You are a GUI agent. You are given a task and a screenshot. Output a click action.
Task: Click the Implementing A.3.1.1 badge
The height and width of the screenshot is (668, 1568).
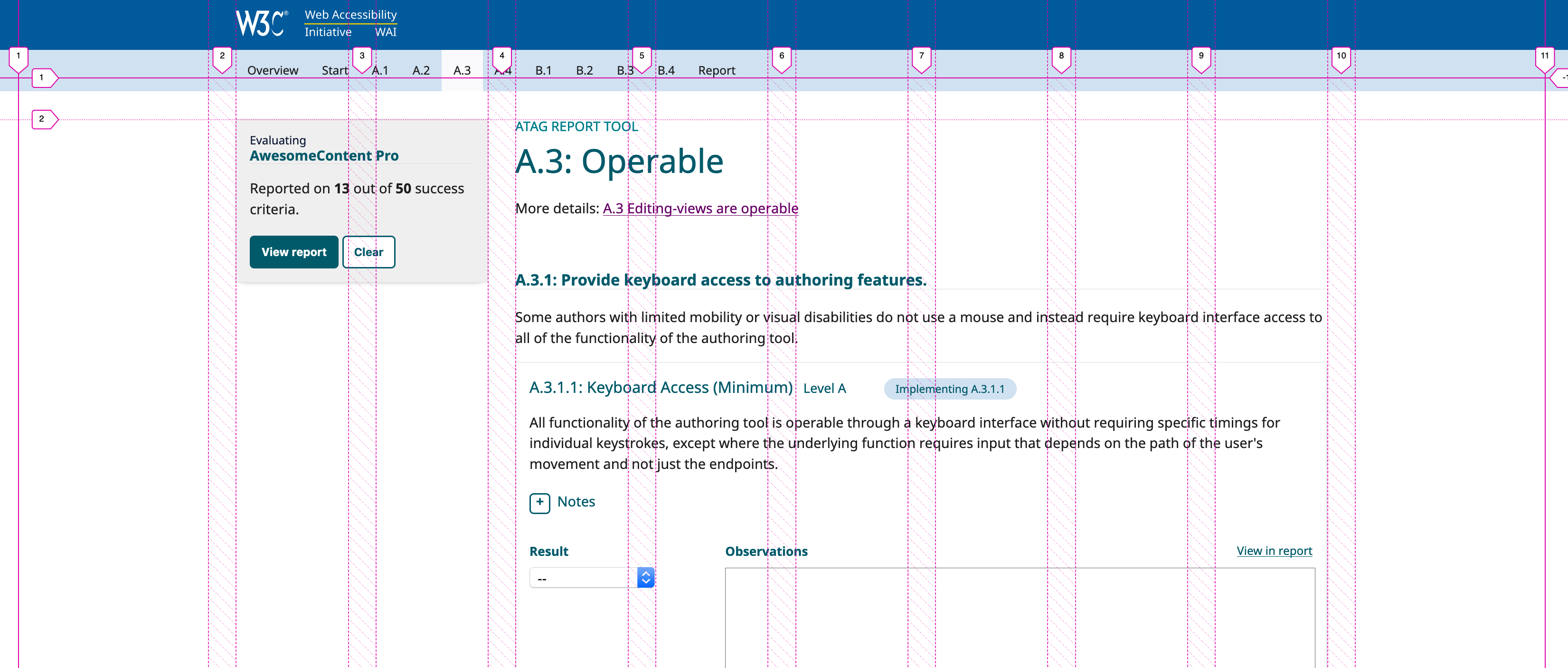[950, 389]
